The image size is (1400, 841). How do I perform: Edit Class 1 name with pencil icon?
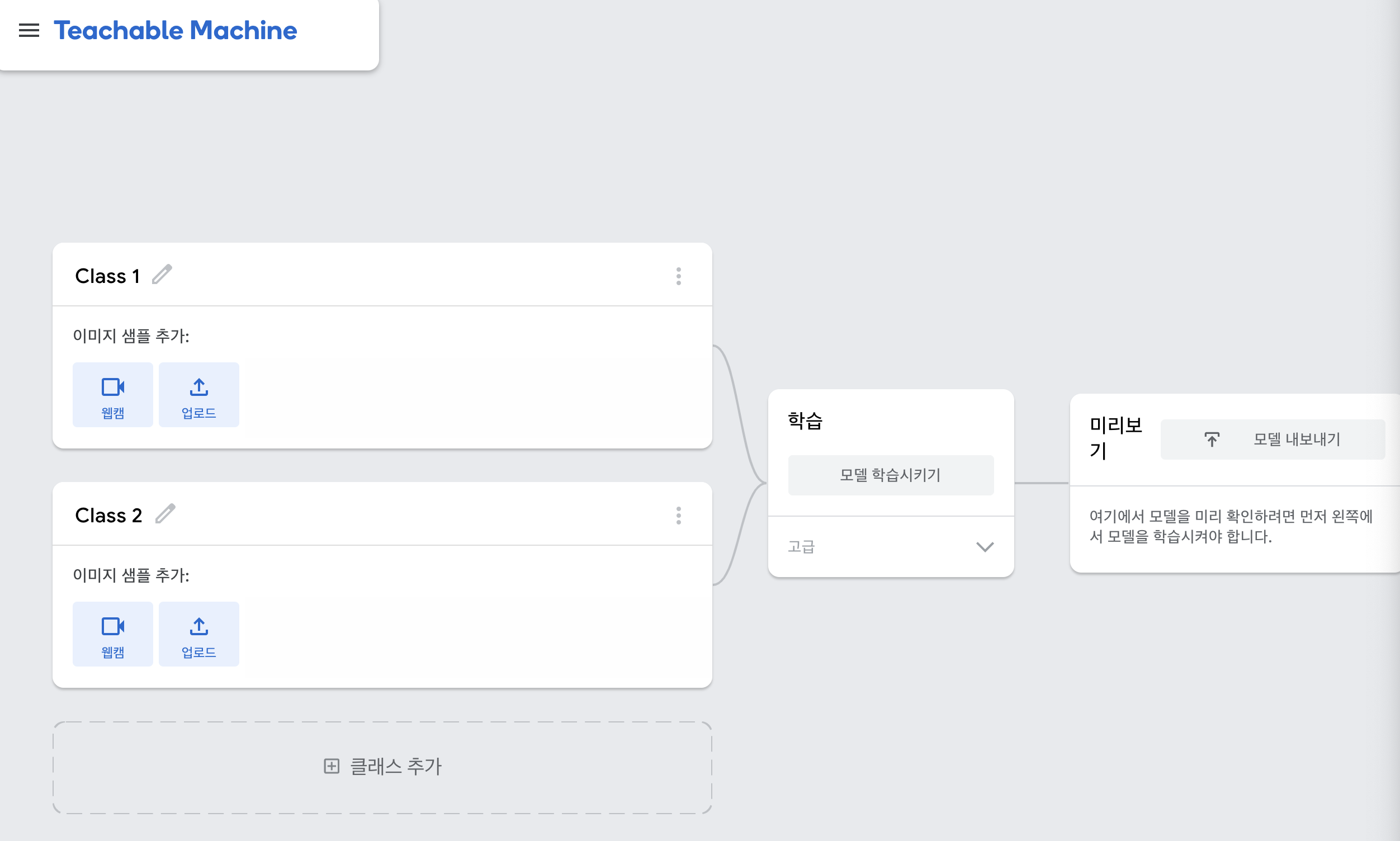coord(162,275)
